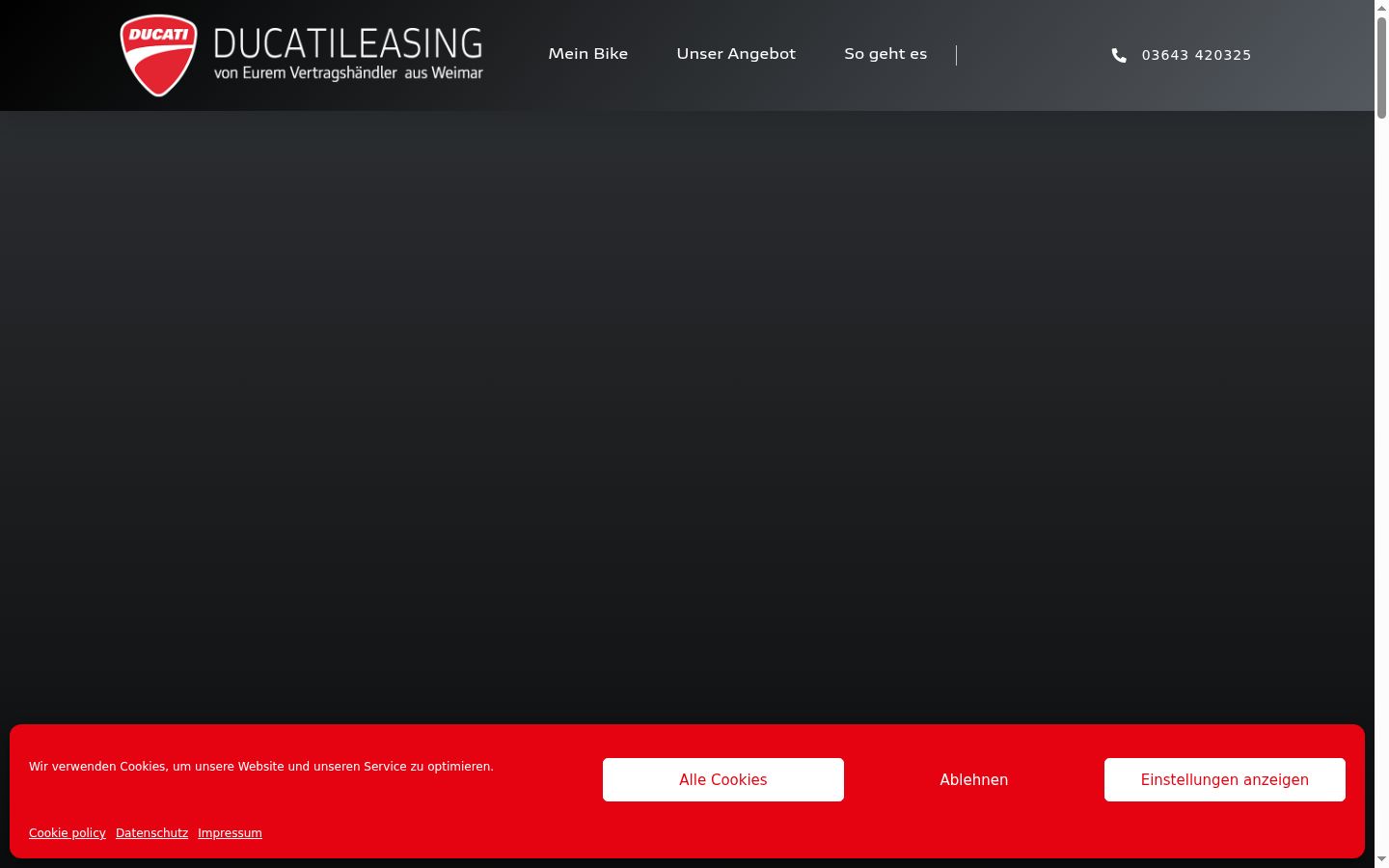Viewport: 1389px width, 868px height.
Task: Select So geht es in navigation
Action: click(885, 54)
